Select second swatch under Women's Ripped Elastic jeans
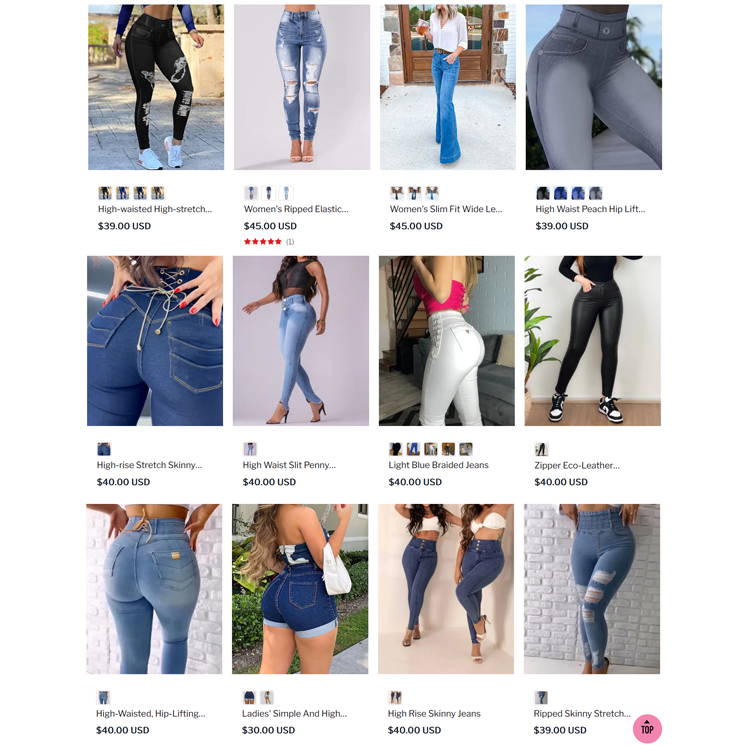The image size is (748, 748). coord(269,193)
